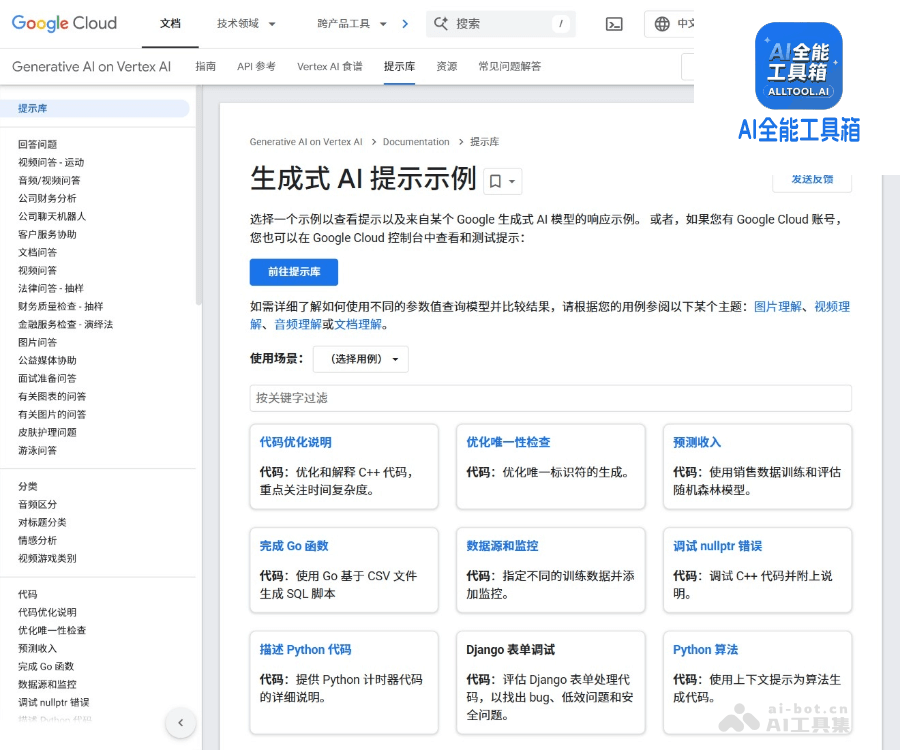Click the AI全能工具箱 logo image
Screen dimensions: 900x750
798,66
